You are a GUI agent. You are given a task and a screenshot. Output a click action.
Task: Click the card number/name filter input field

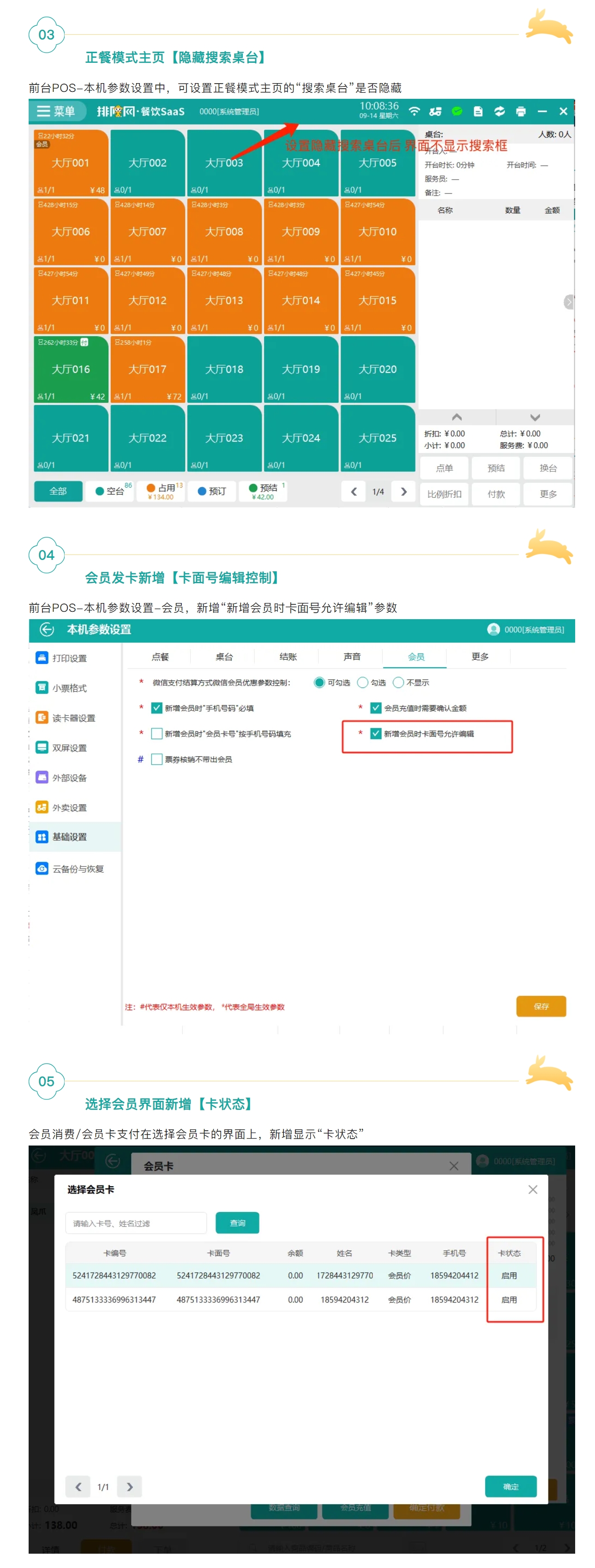click(136, 1223)
